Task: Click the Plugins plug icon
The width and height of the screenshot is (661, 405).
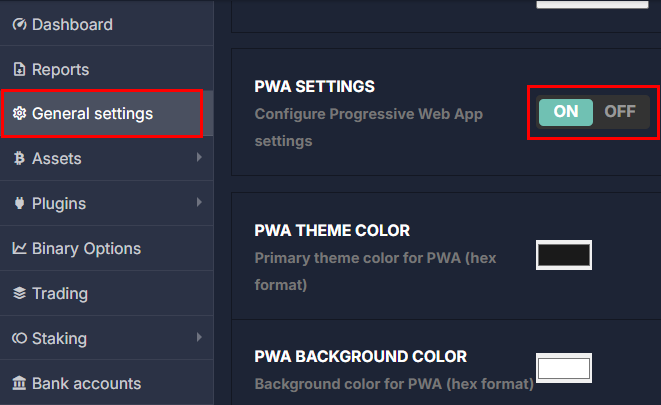Action: [x=19, y=203]
